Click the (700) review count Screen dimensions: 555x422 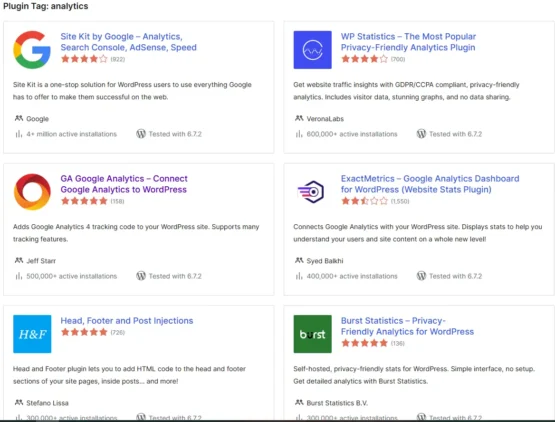click(398, 59)
